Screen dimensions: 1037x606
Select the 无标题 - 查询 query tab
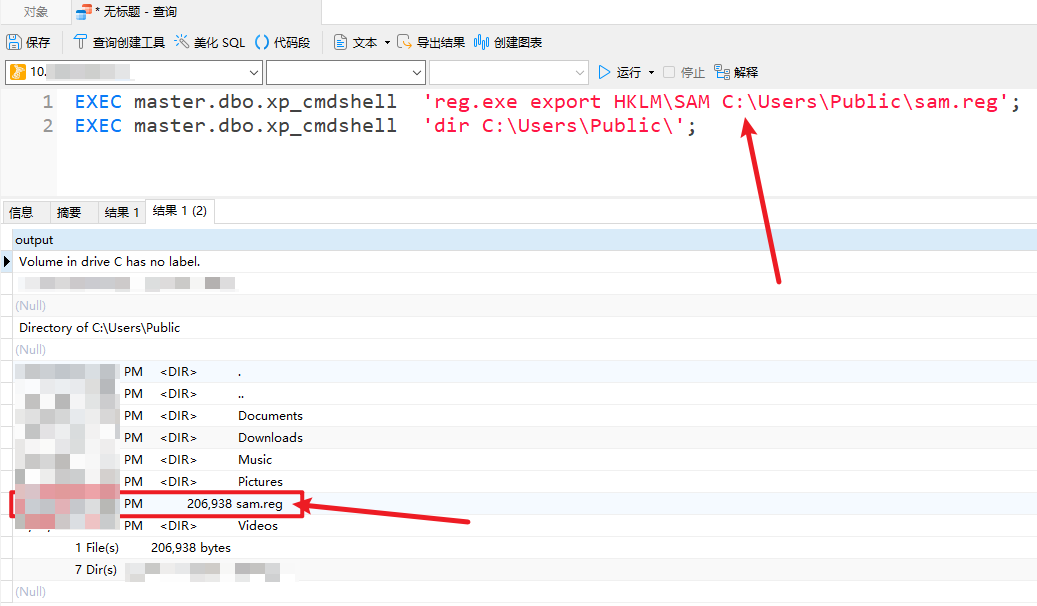140,12
